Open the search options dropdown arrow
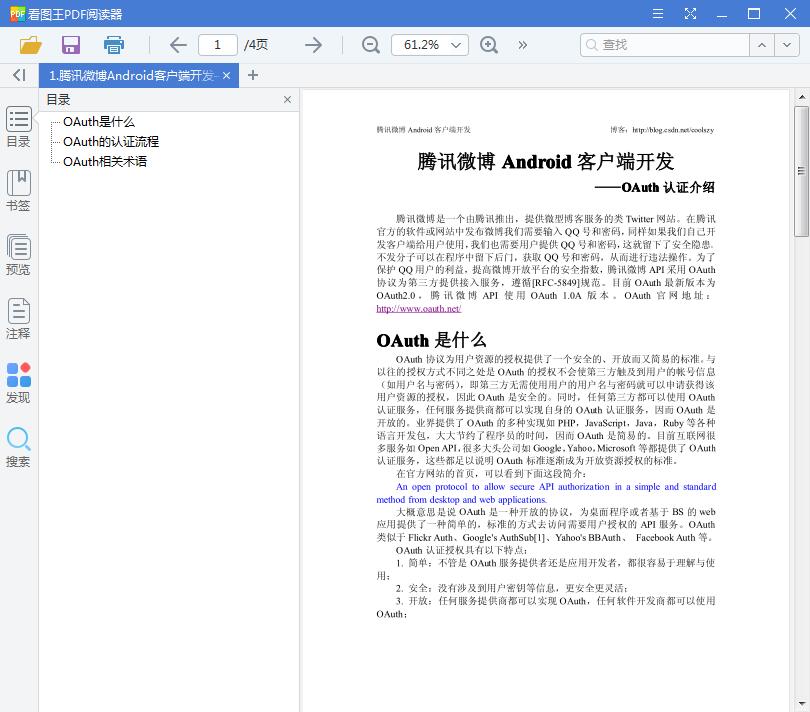This screenshot has height=712, width=810. 786,45
